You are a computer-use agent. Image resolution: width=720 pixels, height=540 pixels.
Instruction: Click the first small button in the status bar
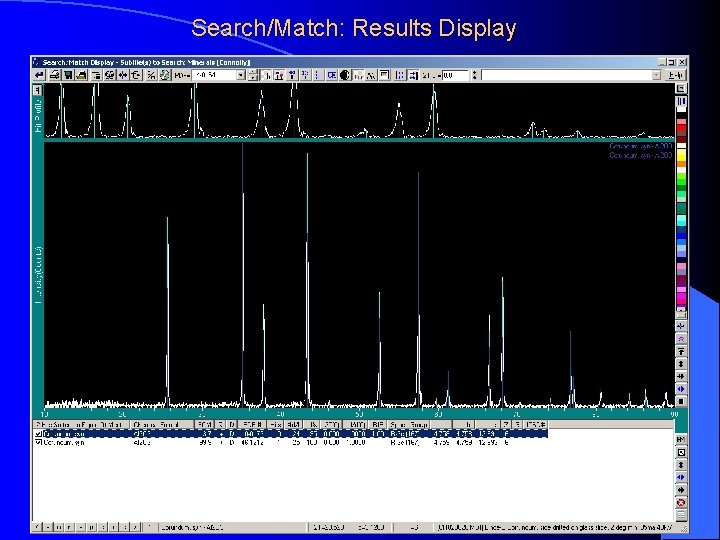click(38, 527)
